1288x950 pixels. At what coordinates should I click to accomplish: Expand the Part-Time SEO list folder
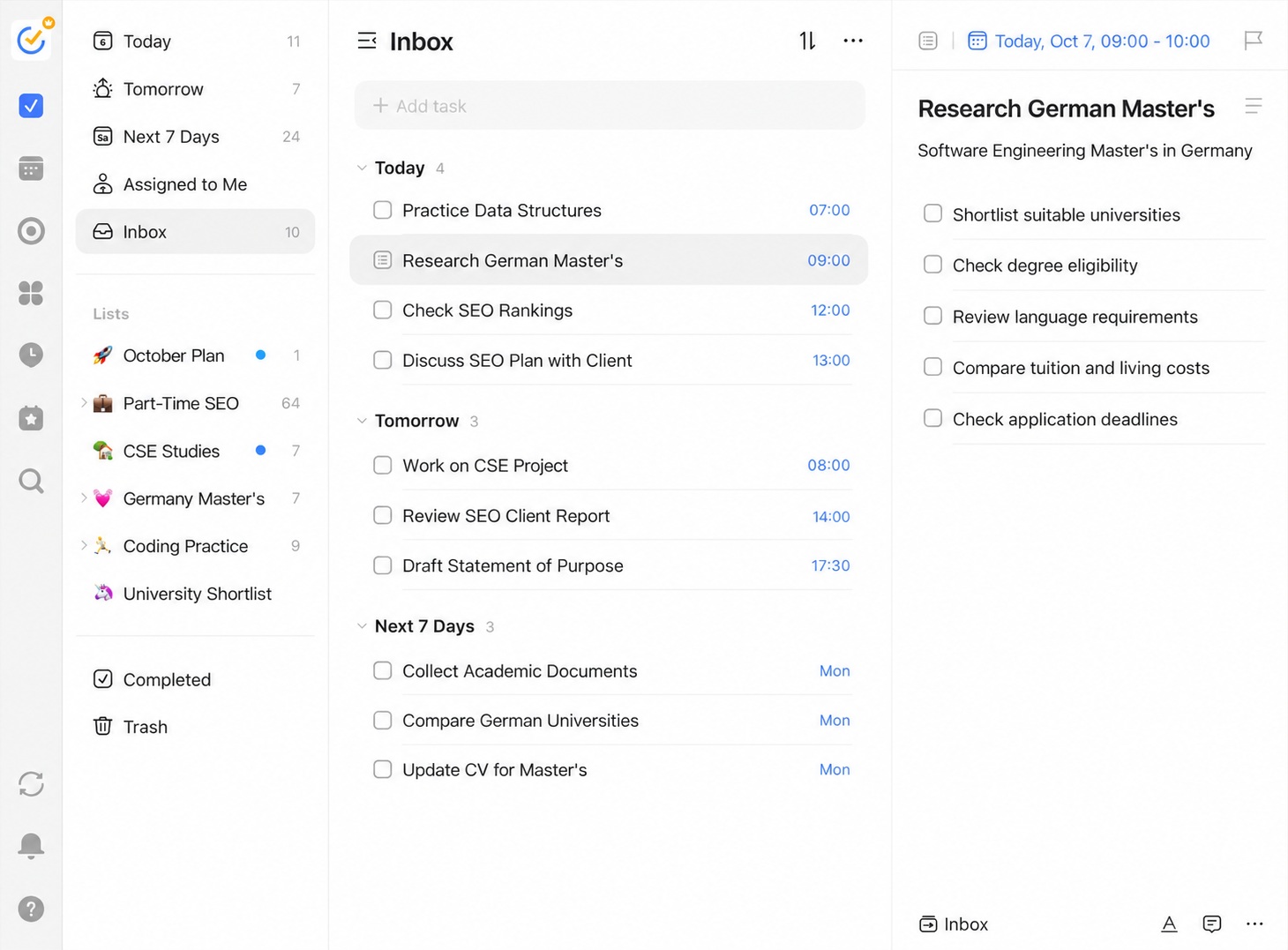point(84,403)
